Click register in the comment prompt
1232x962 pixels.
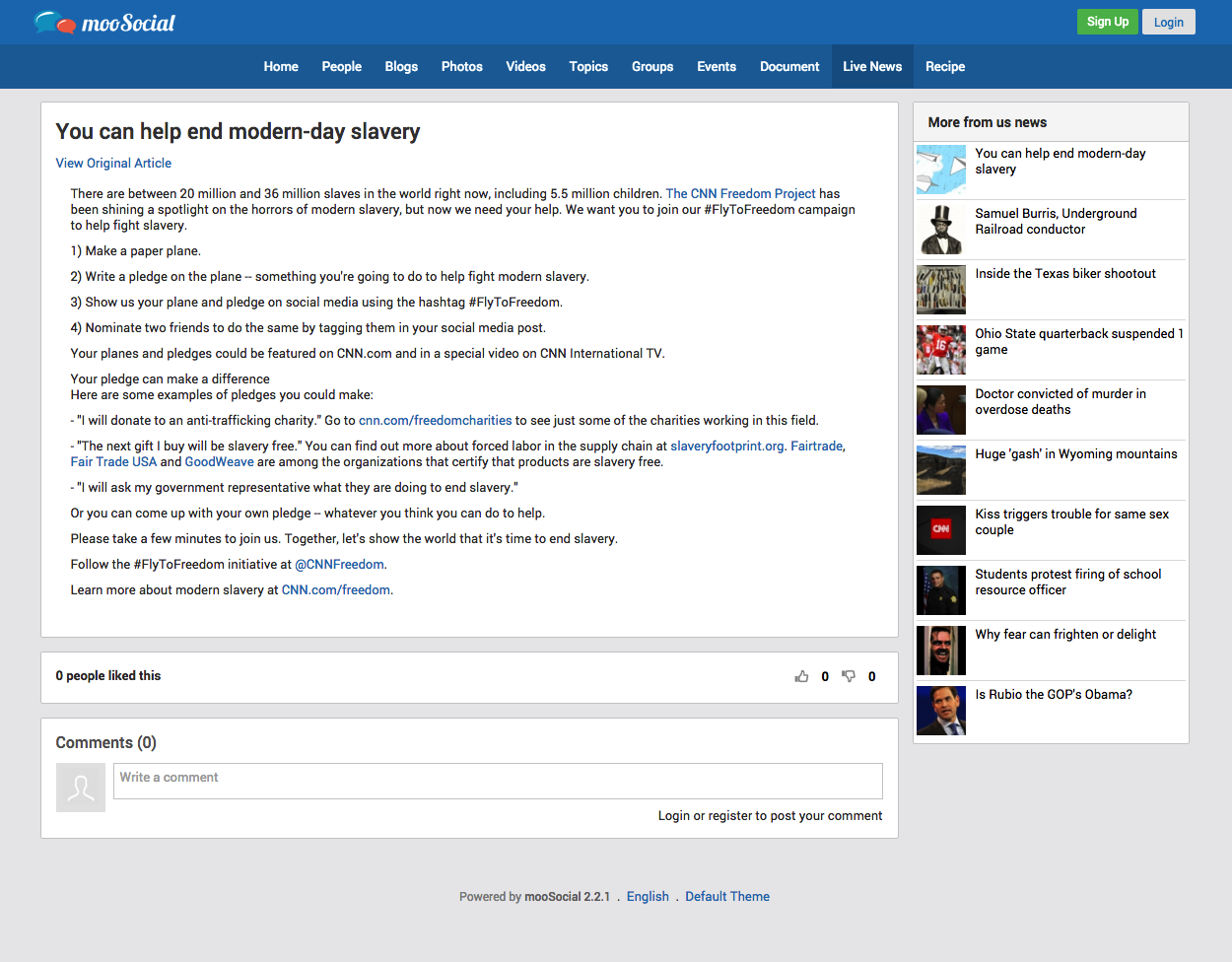coord(730,815)
